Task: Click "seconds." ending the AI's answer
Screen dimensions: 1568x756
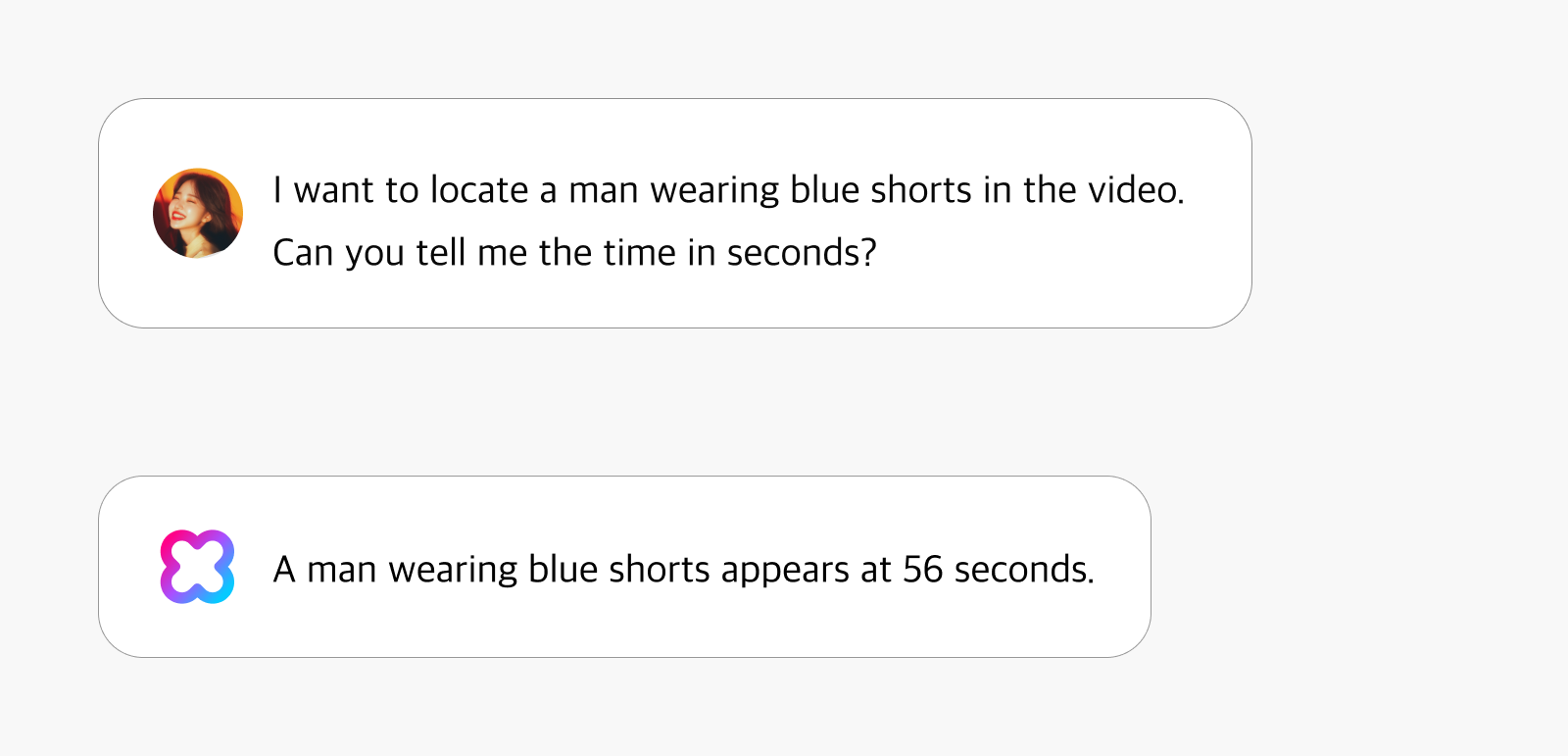Action: 1024,570
